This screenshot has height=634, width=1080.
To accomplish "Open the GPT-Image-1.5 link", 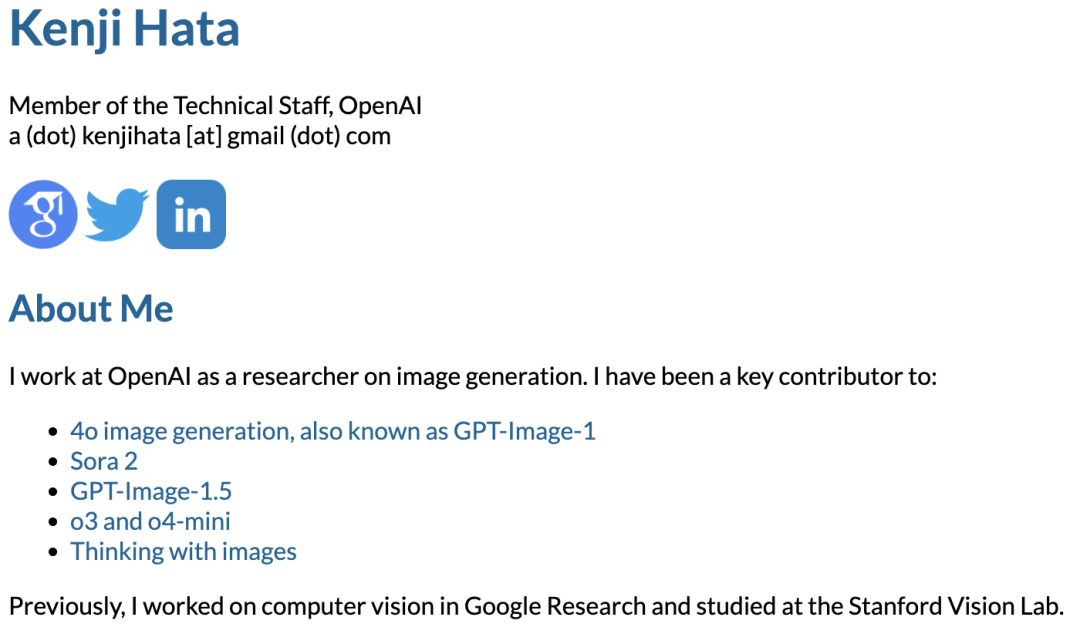I will click(151, 492).
